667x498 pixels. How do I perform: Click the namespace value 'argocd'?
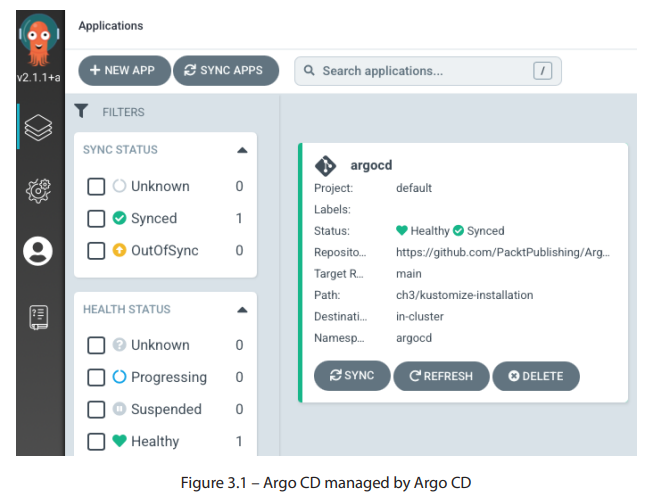coord(414,338)
